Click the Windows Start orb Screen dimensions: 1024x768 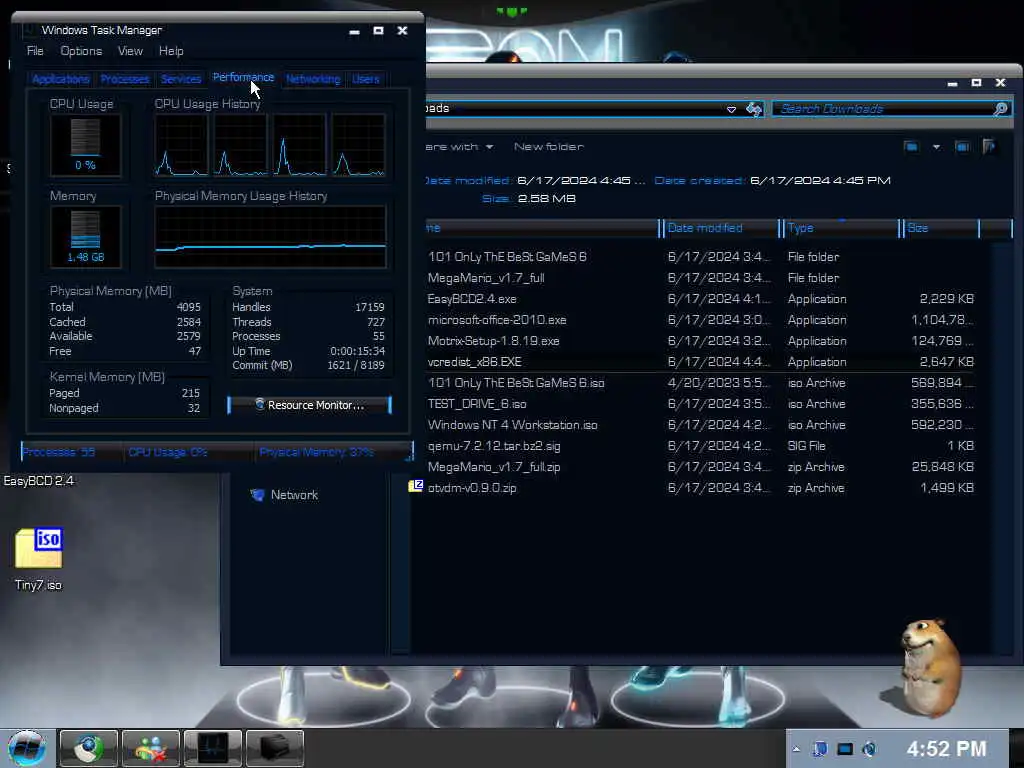tap(26, 748)
